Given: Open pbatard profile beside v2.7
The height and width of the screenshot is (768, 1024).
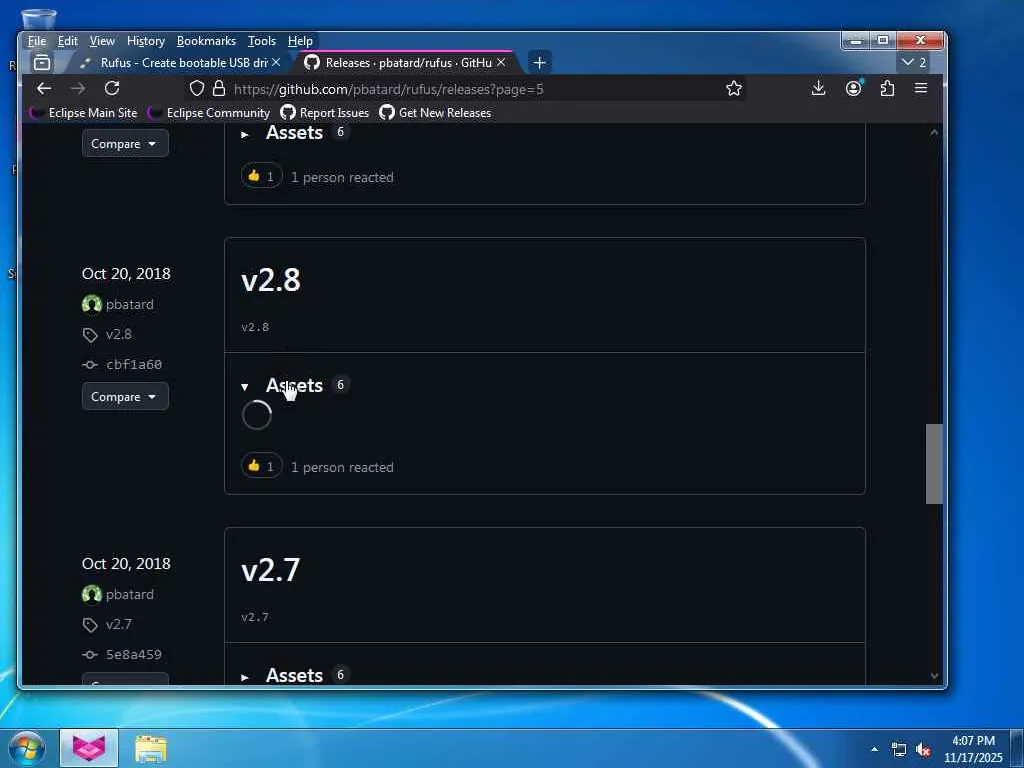Looking at the screenshot, I should 129,594.
